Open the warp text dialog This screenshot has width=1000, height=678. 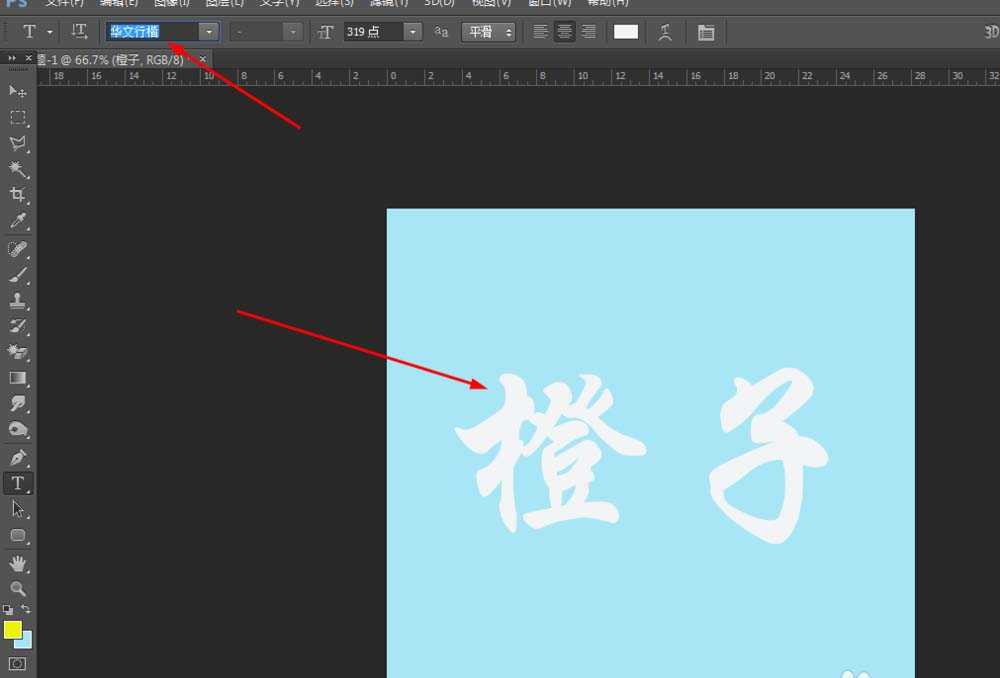tap(666, 32)
